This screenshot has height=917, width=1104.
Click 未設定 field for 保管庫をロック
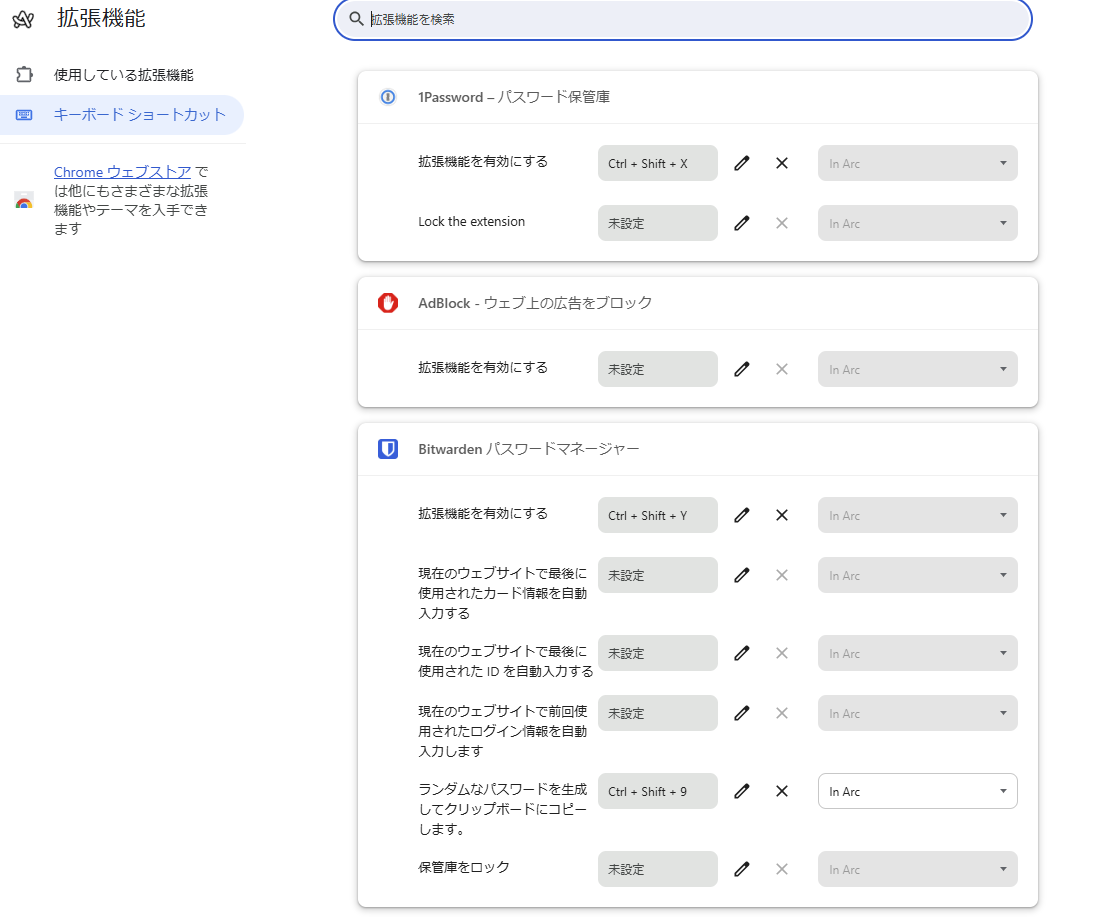658,870
